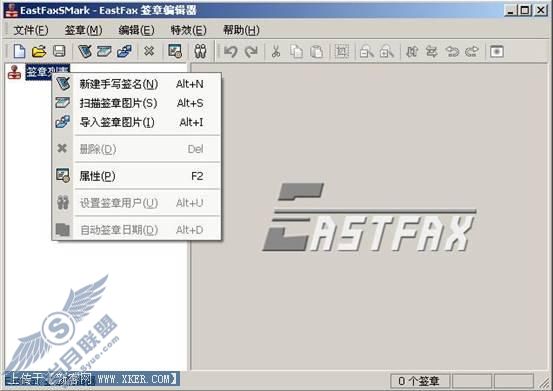This screenshot has height=391, width=553.
Task: Click the zoom out magnifier icon
Action: pyautogui.click(x=366, y=52)
